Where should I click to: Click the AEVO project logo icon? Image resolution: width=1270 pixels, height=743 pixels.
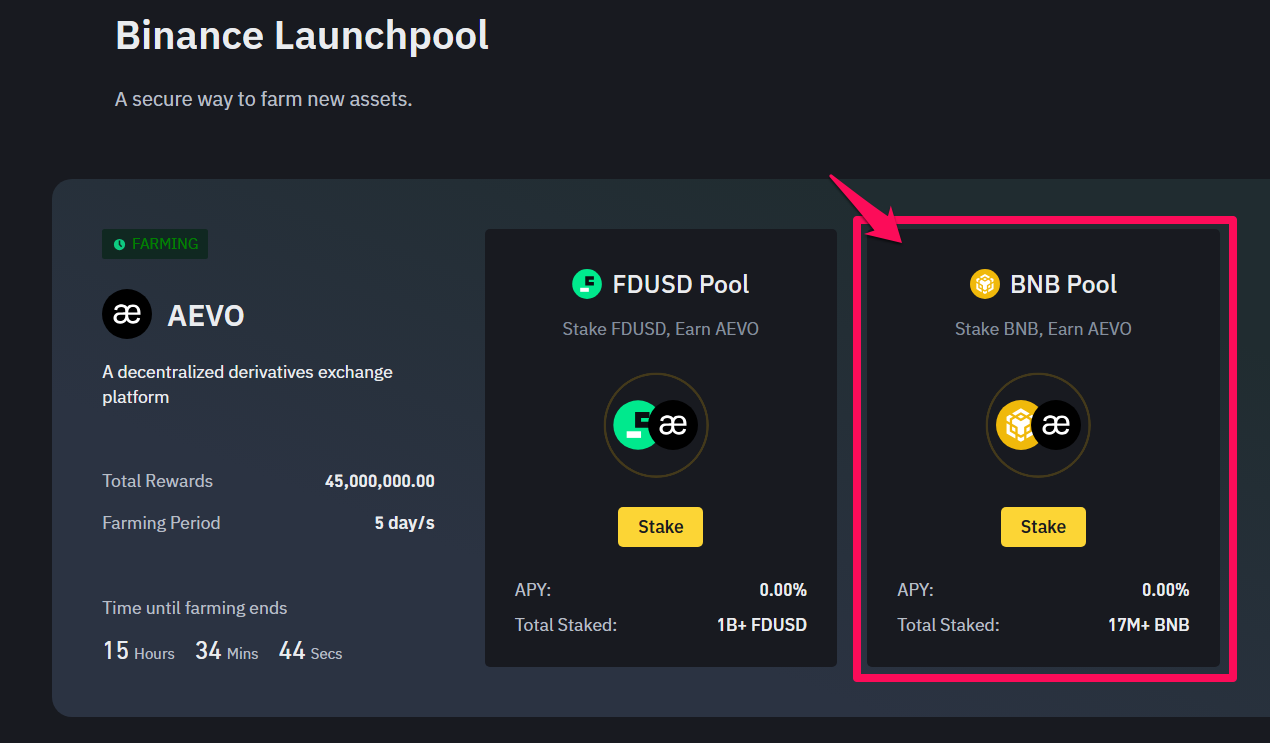pyautogui.click(x=127, y=315)
